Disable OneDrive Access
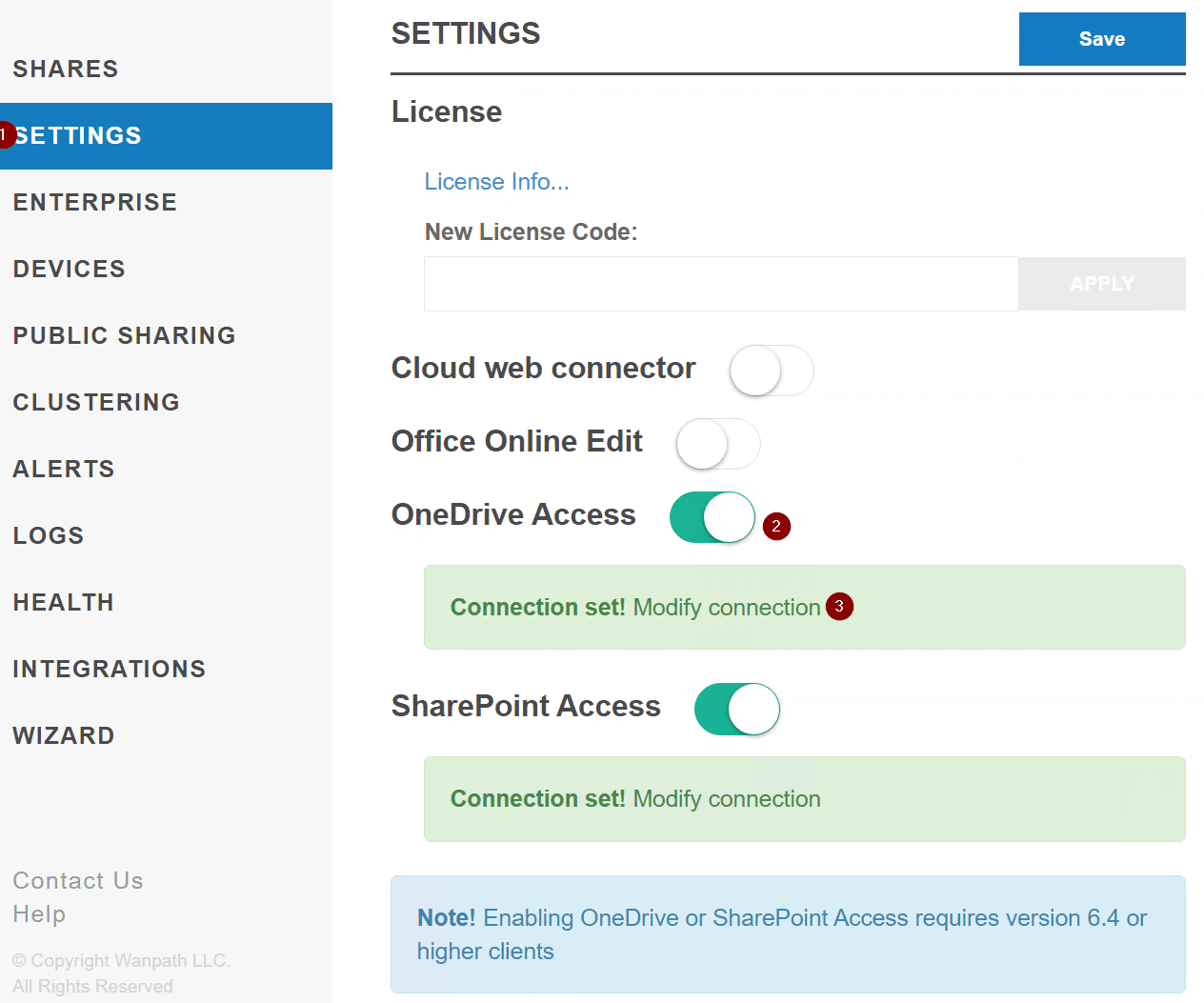Image resolution: width=1204 pixels, height=1003 pixels. click(x=712, y=517)
